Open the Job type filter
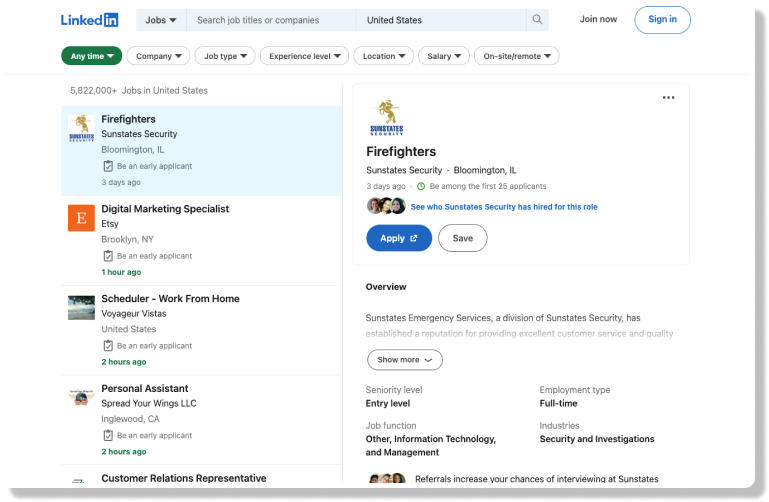This screenshot has width=769, height=502. [x=224, y=56]
